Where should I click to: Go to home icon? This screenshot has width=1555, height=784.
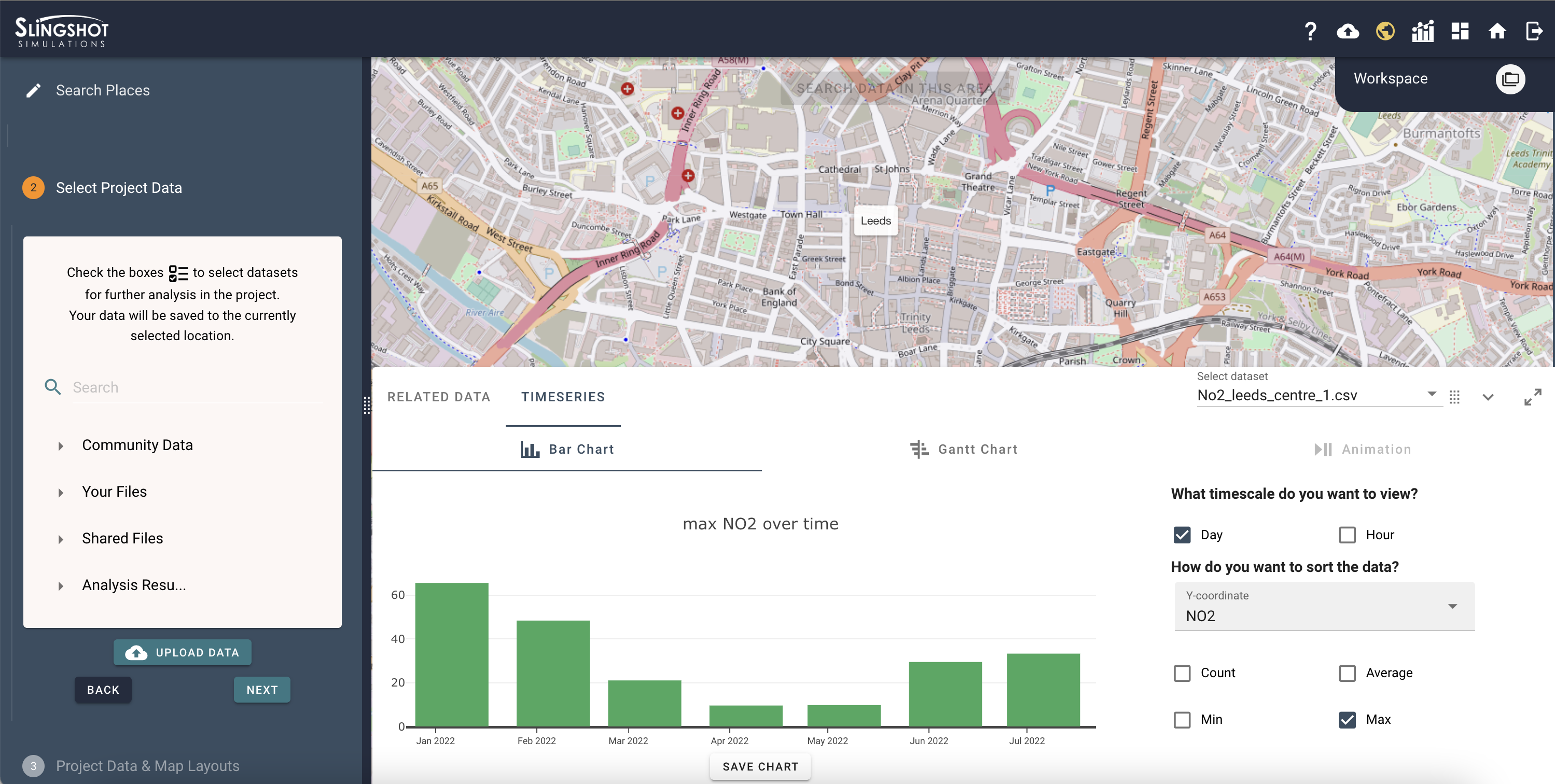1497,31
